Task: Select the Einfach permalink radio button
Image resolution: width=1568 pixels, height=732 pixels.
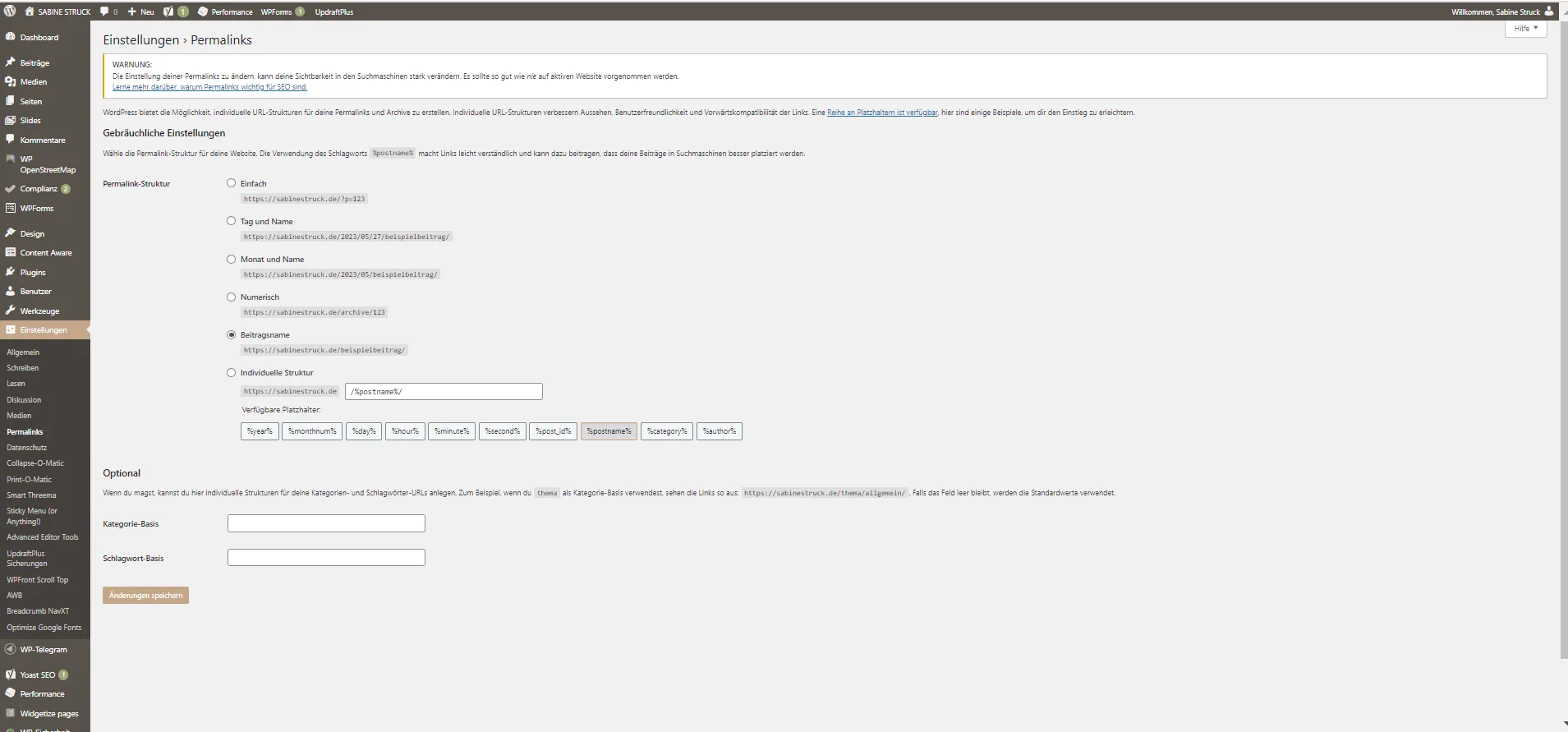Action: pyautogui.click(x=231, y=183)
